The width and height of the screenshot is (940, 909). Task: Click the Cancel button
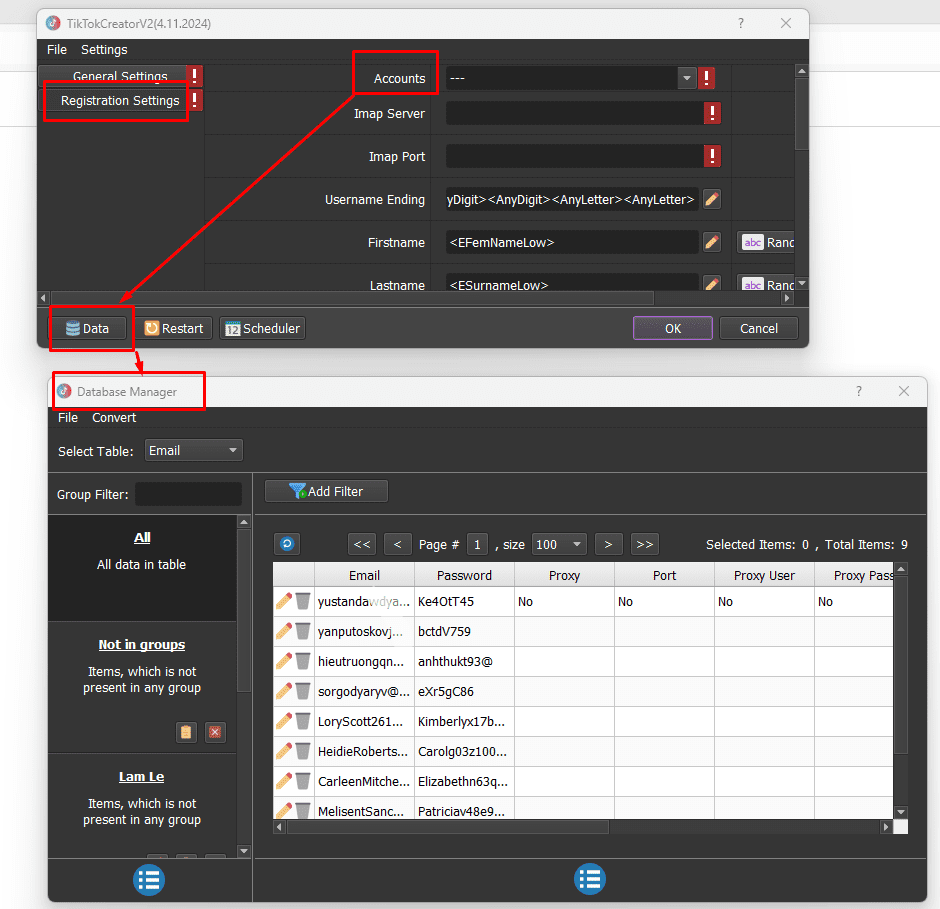[758, 329]
